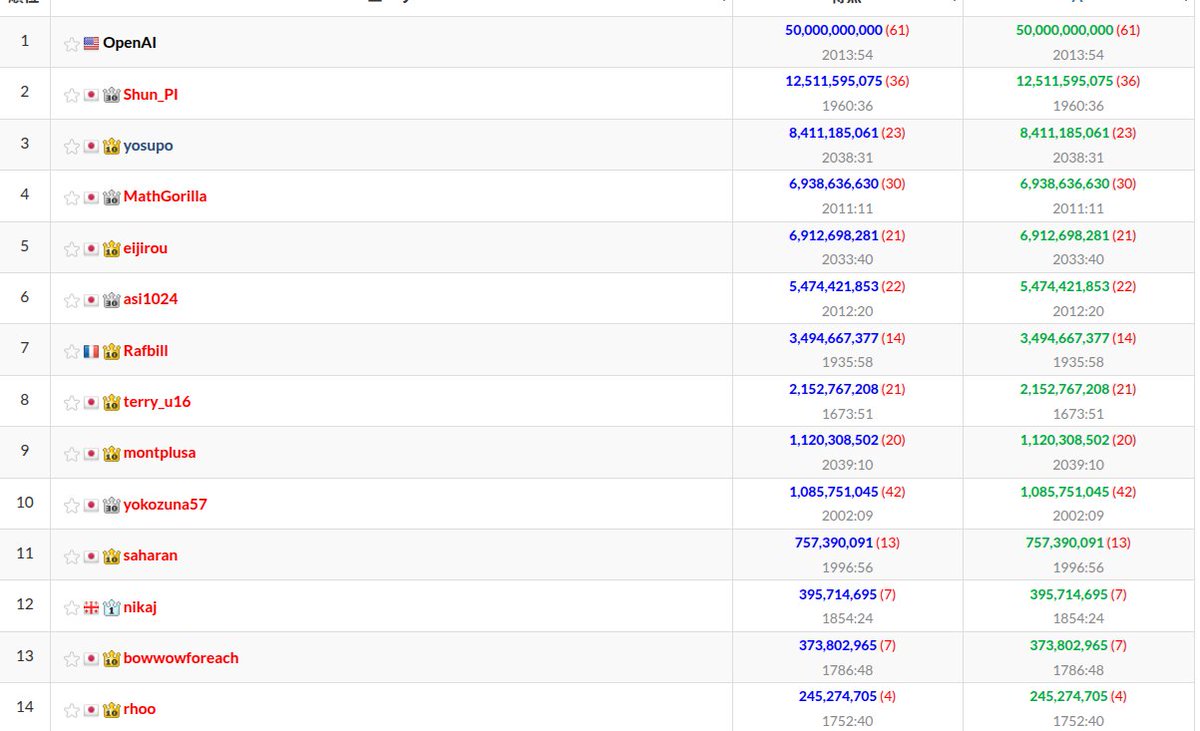Click the gold crown badge beside Rafbill

[111, 352]
